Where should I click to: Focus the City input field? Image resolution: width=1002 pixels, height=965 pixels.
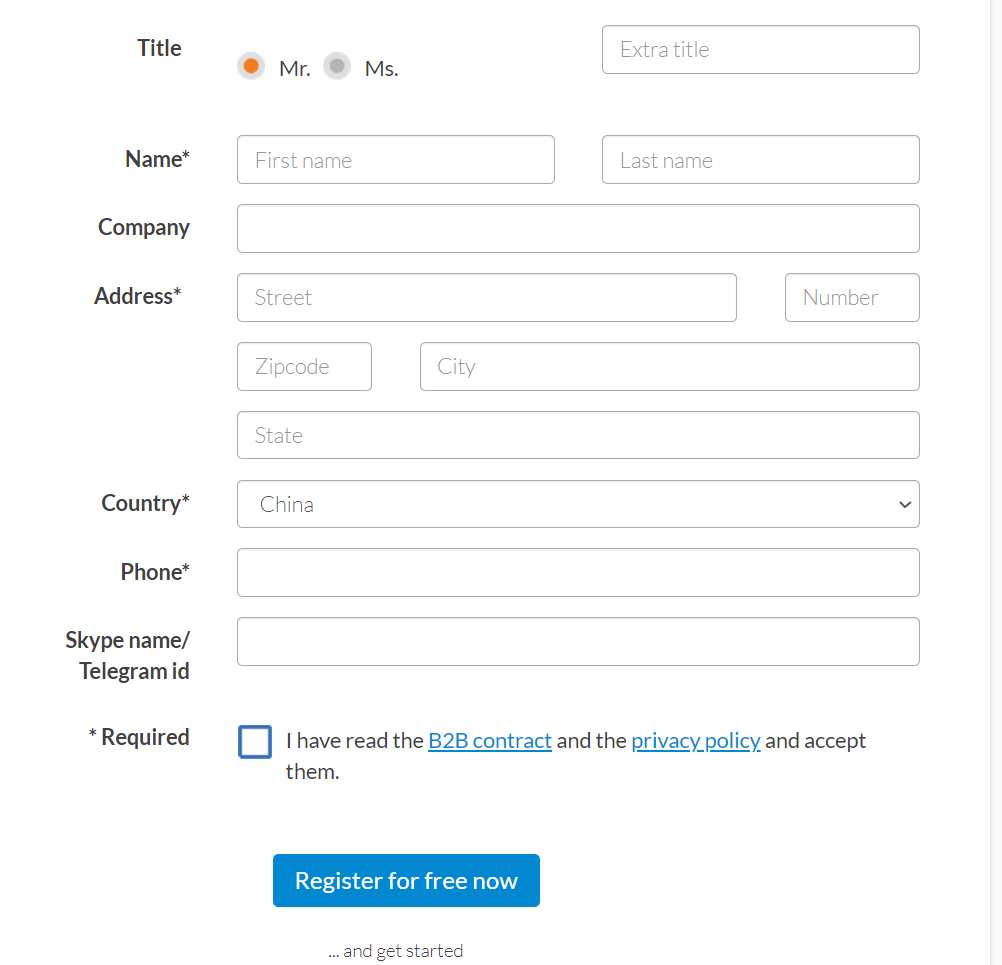(669, 367)
